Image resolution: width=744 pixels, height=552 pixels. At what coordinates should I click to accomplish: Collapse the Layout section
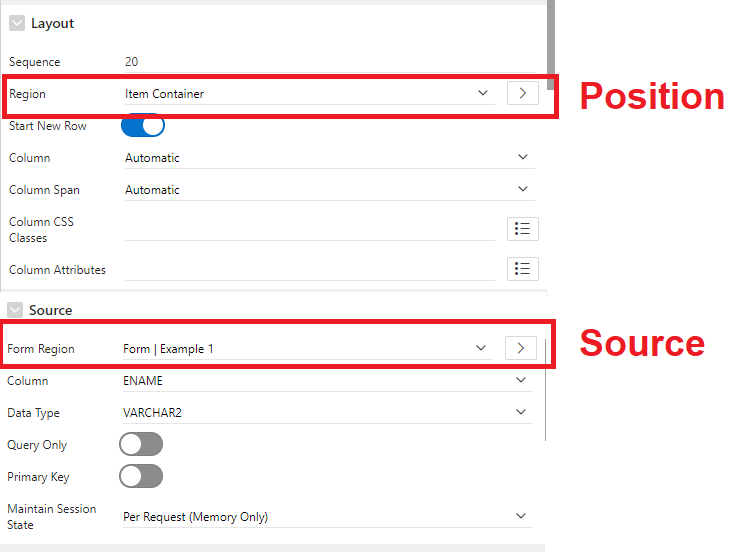click(x=17, y=23)
